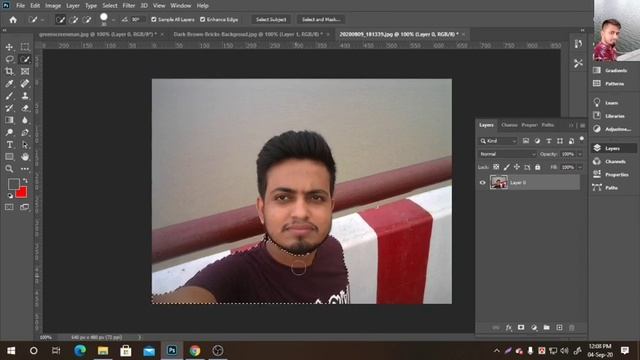The width and height of the screenshot is (640, 360).
Task: Select the Dodge tool
Action: point(9,132)
